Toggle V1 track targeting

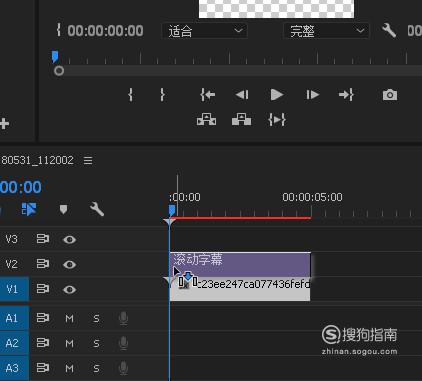[x=14, y=289]
